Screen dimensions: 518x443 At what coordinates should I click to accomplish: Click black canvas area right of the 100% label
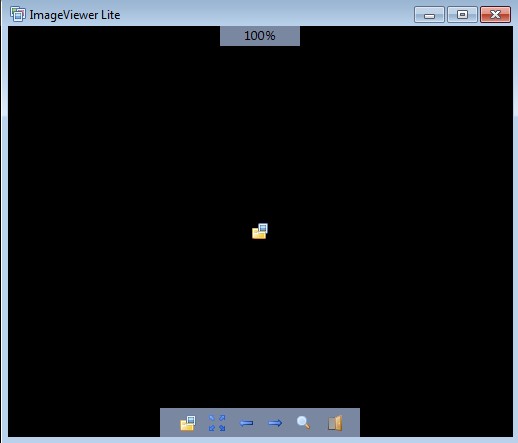tap(406, 36)
